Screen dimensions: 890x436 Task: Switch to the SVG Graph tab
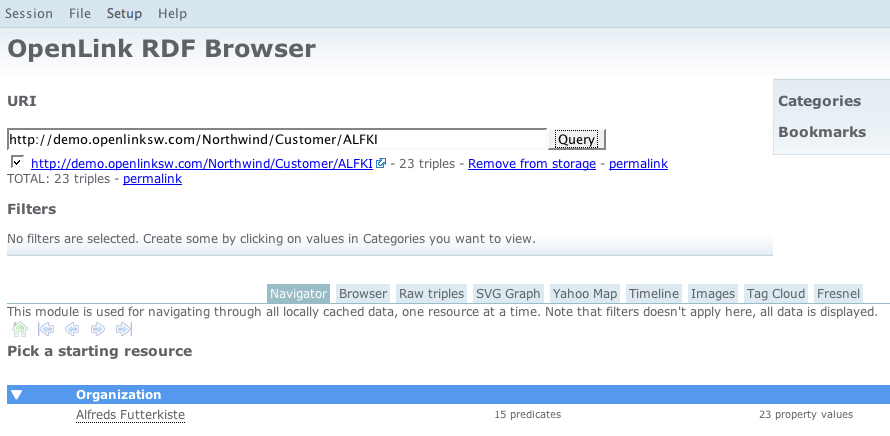click(x=508, y=294)
